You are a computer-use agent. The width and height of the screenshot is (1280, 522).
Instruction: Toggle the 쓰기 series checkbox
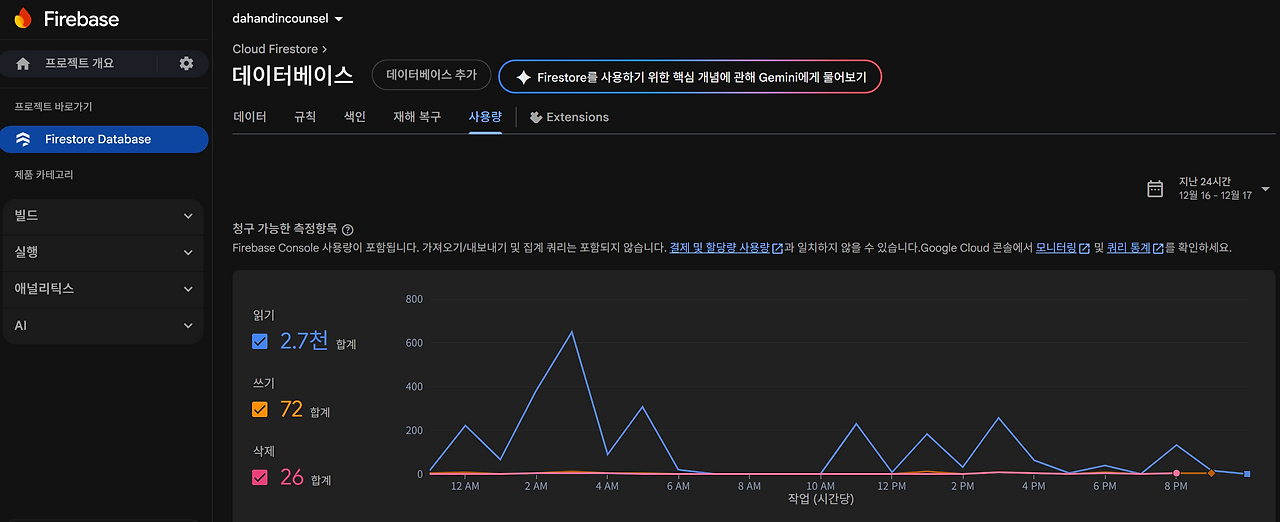point(260,409)
